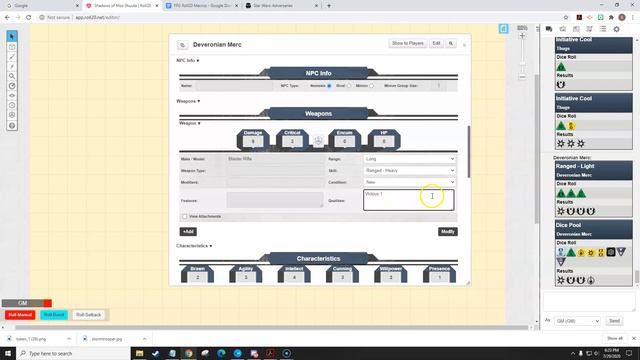Select the Nemesis NPC type radio
640x360 pixels.
[329, 86]
